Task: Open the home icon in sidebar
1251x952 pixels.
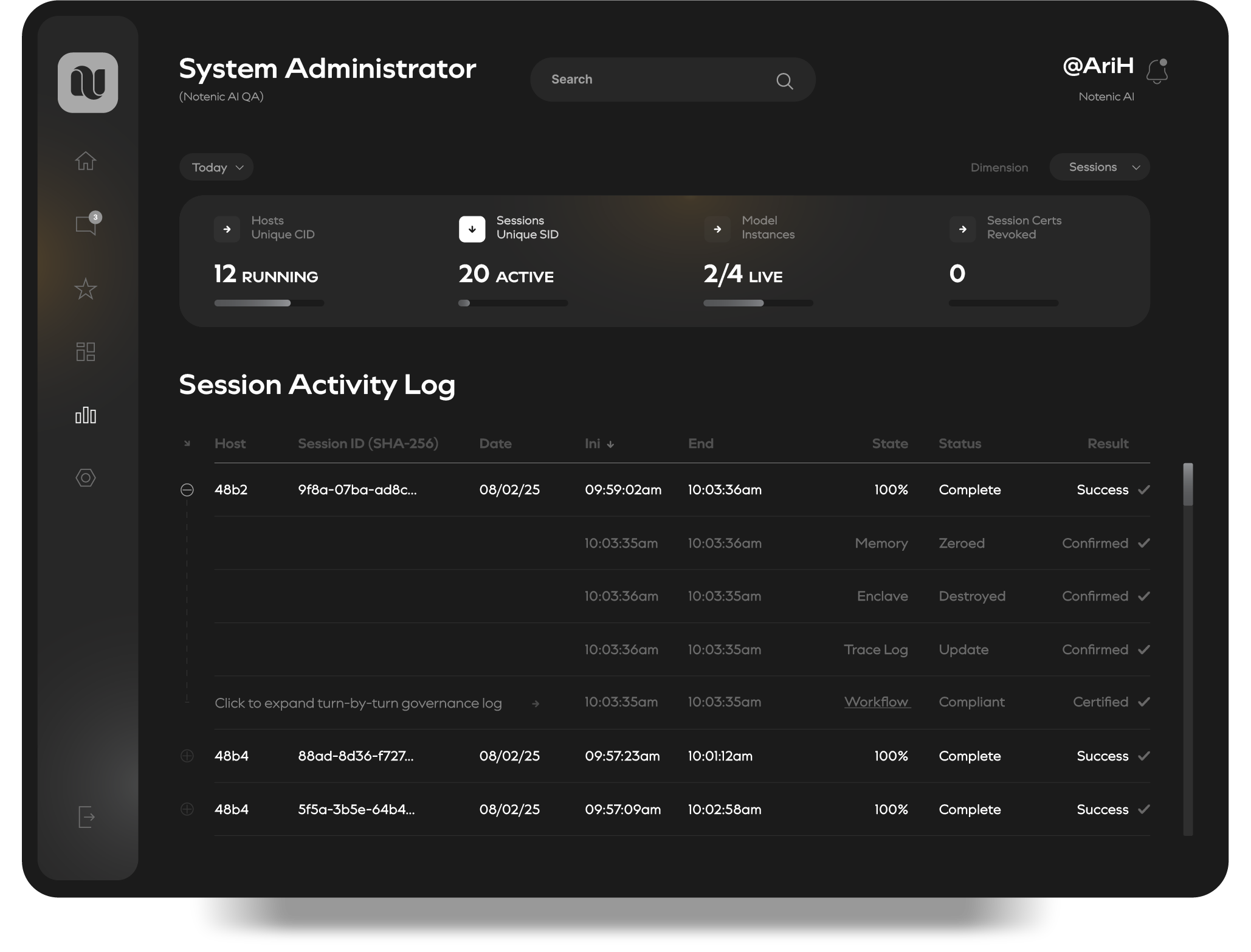Action: pos(86,161)
